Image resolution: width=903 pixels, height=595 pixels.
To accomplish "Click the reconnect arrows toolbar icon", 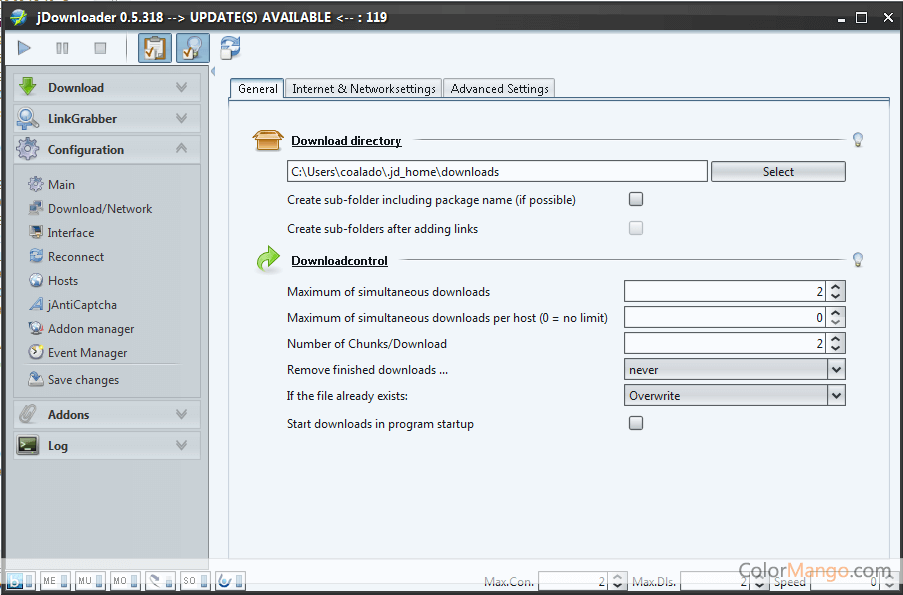I will [231, 48].
